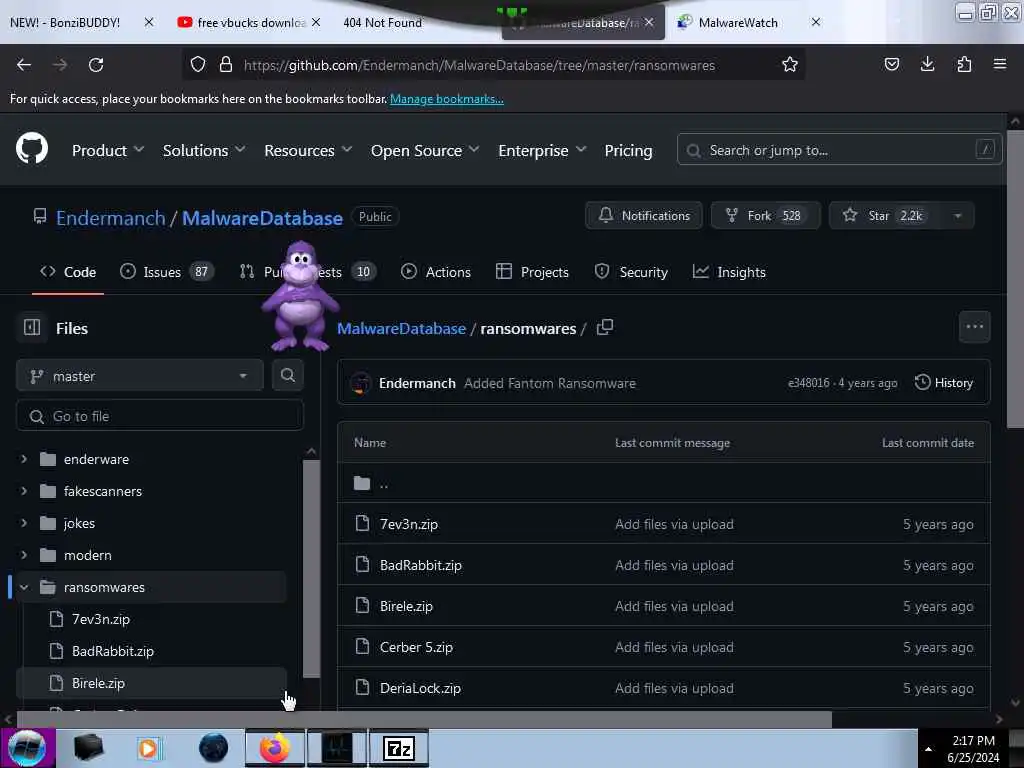Click the black cube taskbar icon
This screenshot has width=1024, height=768.
coord(88,748)
